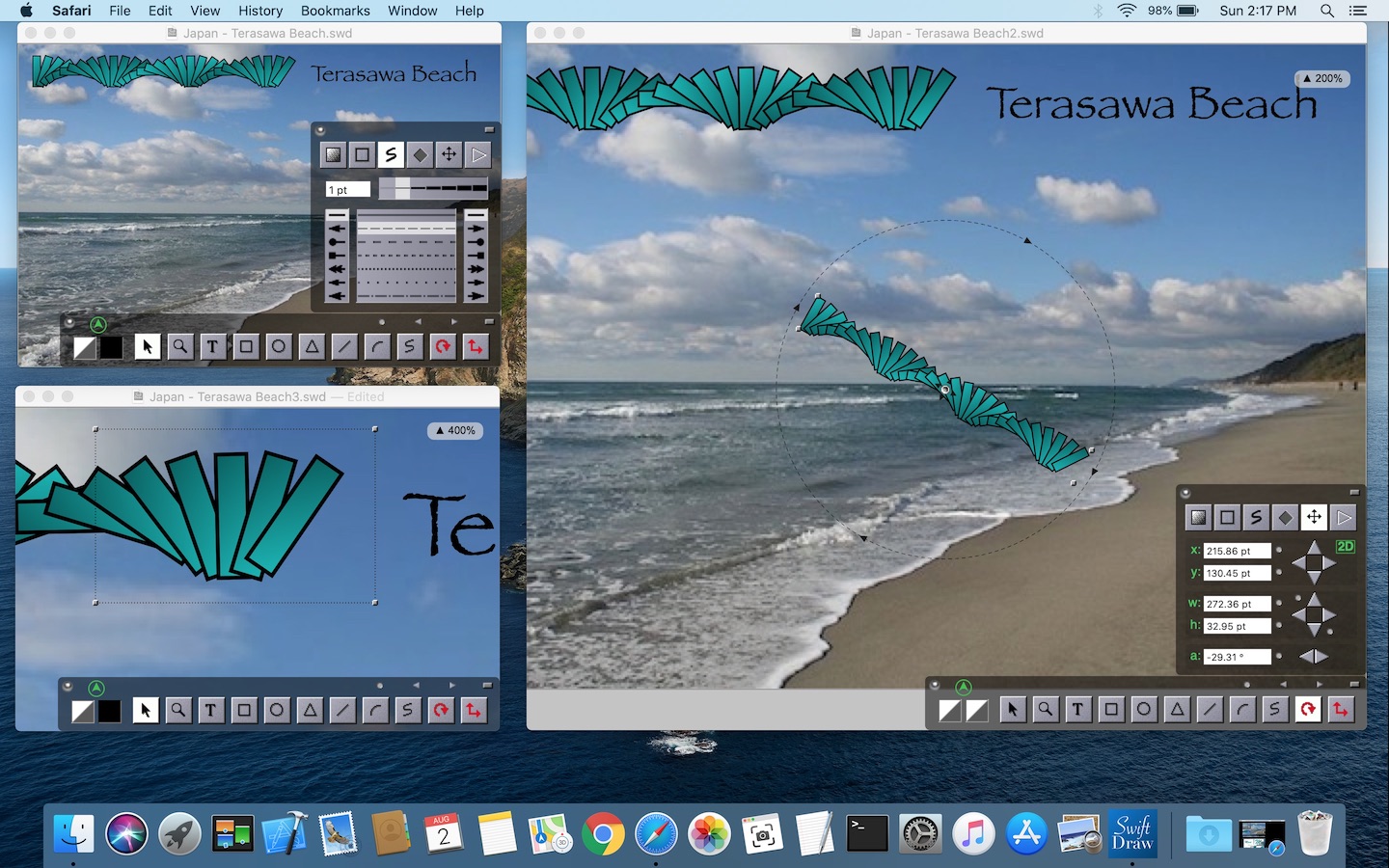
Task: Open the 400% zoom level popup
Action: tap(455, 431)
